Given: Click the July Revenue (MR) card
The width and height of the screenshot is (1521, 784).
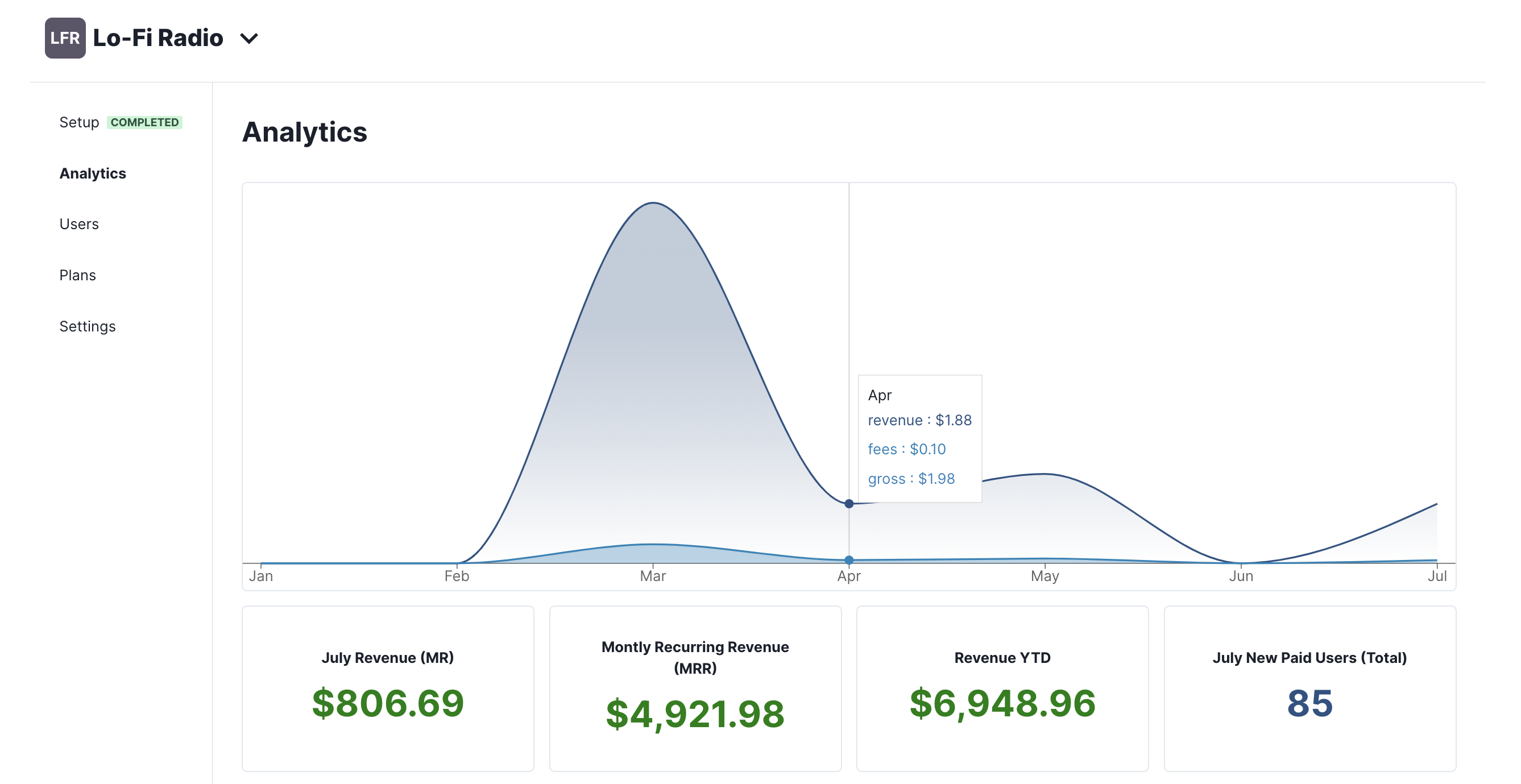Looking at the screenshot, I should (x=388, y=688).
